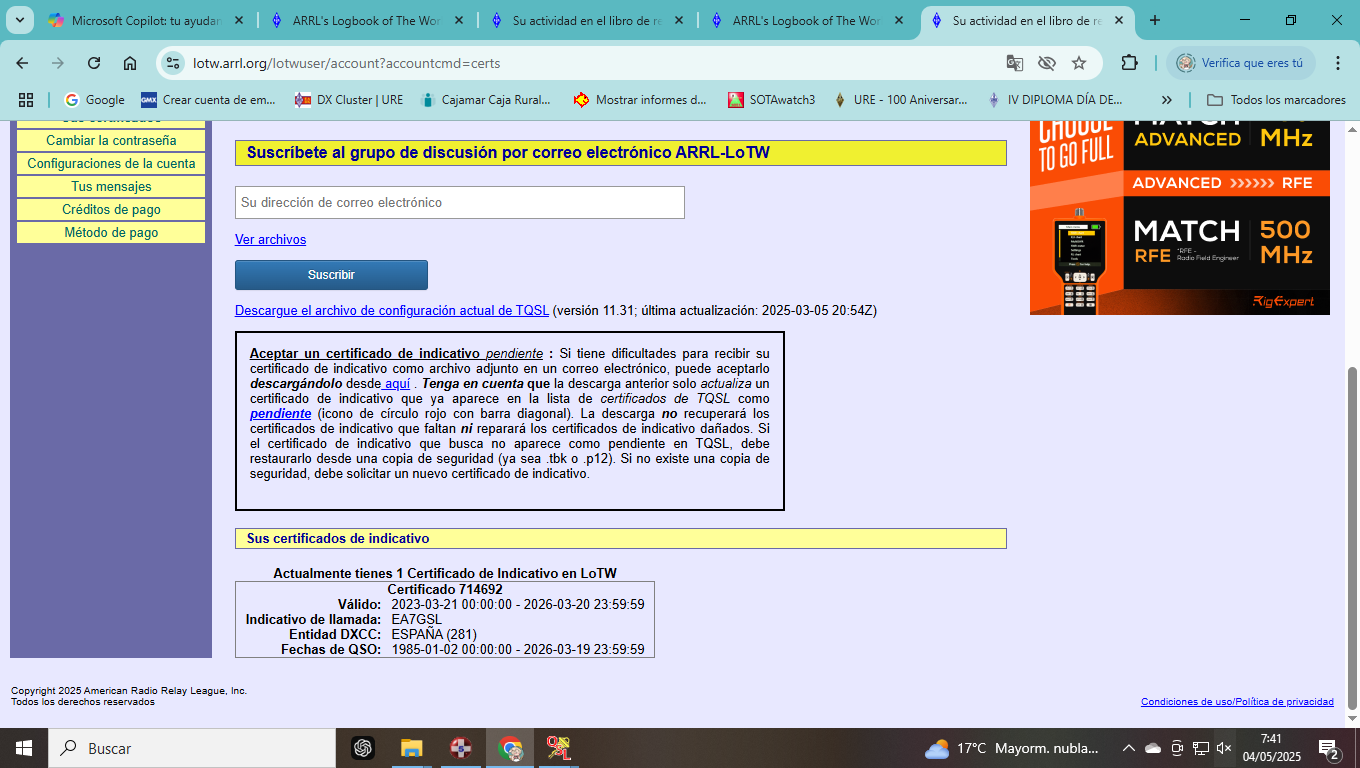Open the Crear cuenta de email GMX bookmark
Viewport: 1360px width, 768px height.
pyautogui.click(x=208, y=99)
